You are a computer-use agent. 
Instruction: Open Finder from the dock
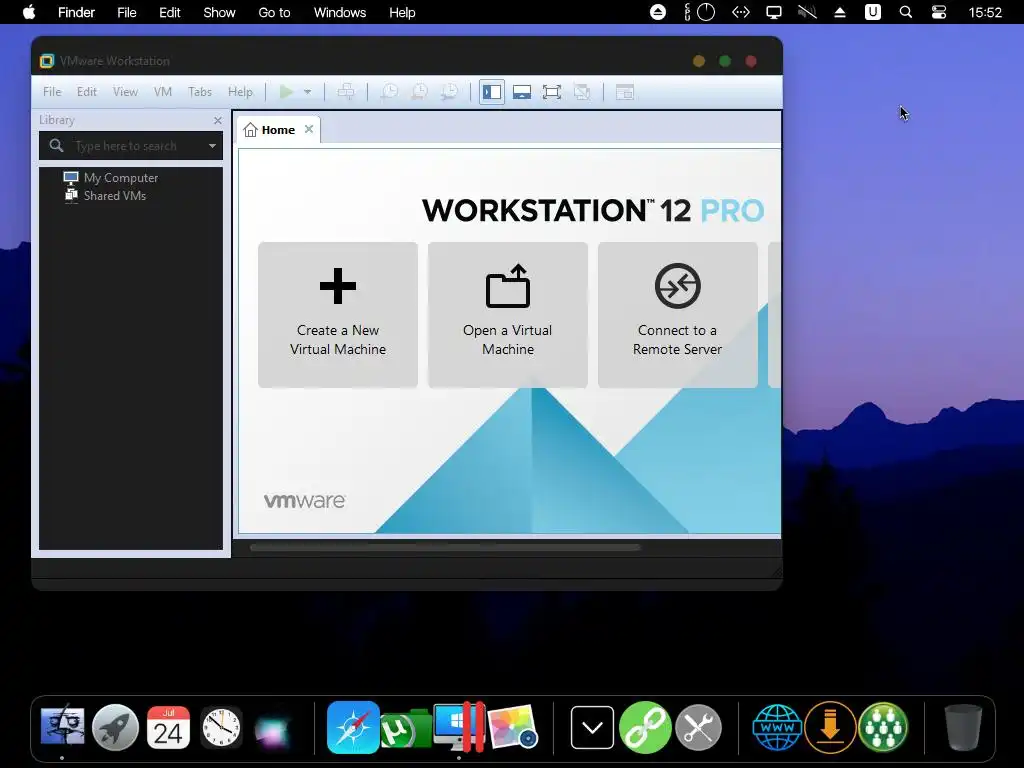tap(62, 726)
